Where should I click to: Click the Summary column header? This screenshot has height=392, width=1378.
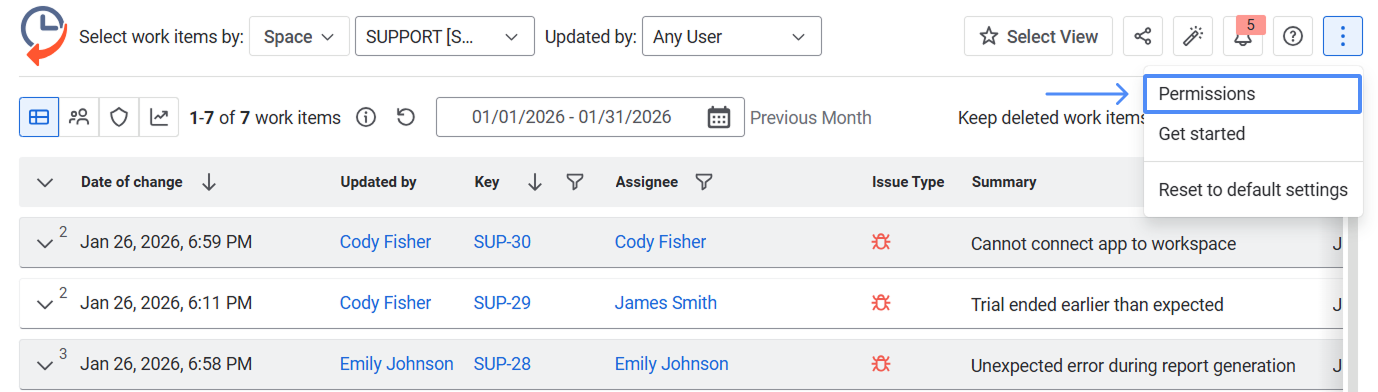(1004, 182)
